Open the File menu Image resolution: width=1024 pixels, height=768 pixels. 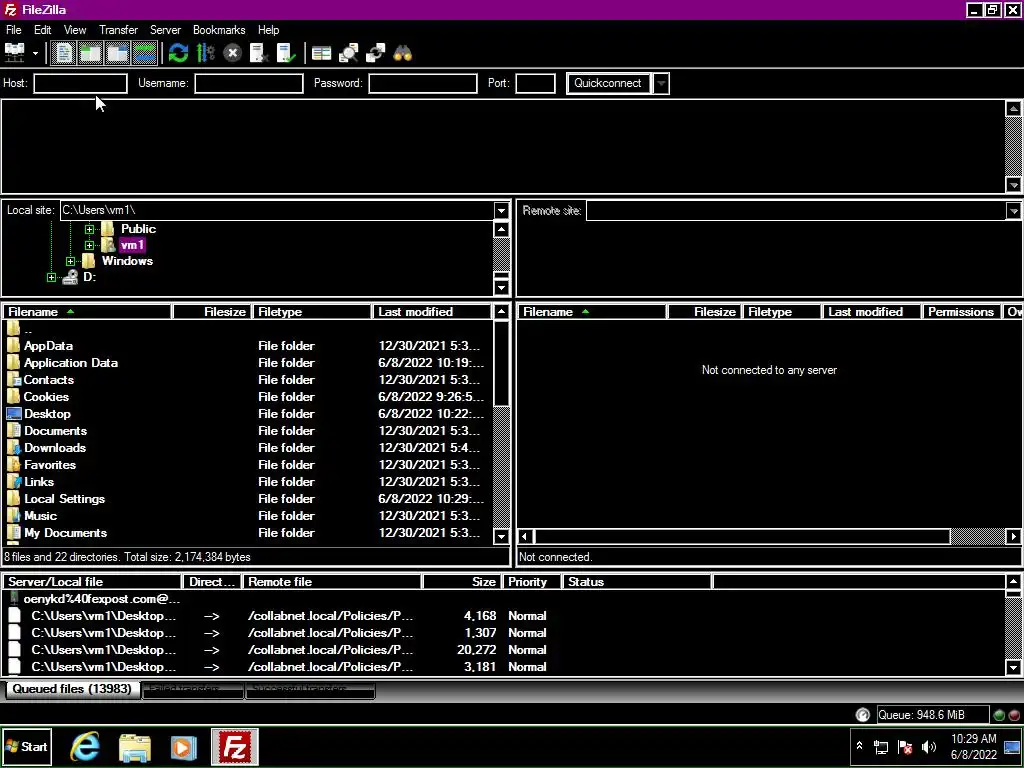14,30
